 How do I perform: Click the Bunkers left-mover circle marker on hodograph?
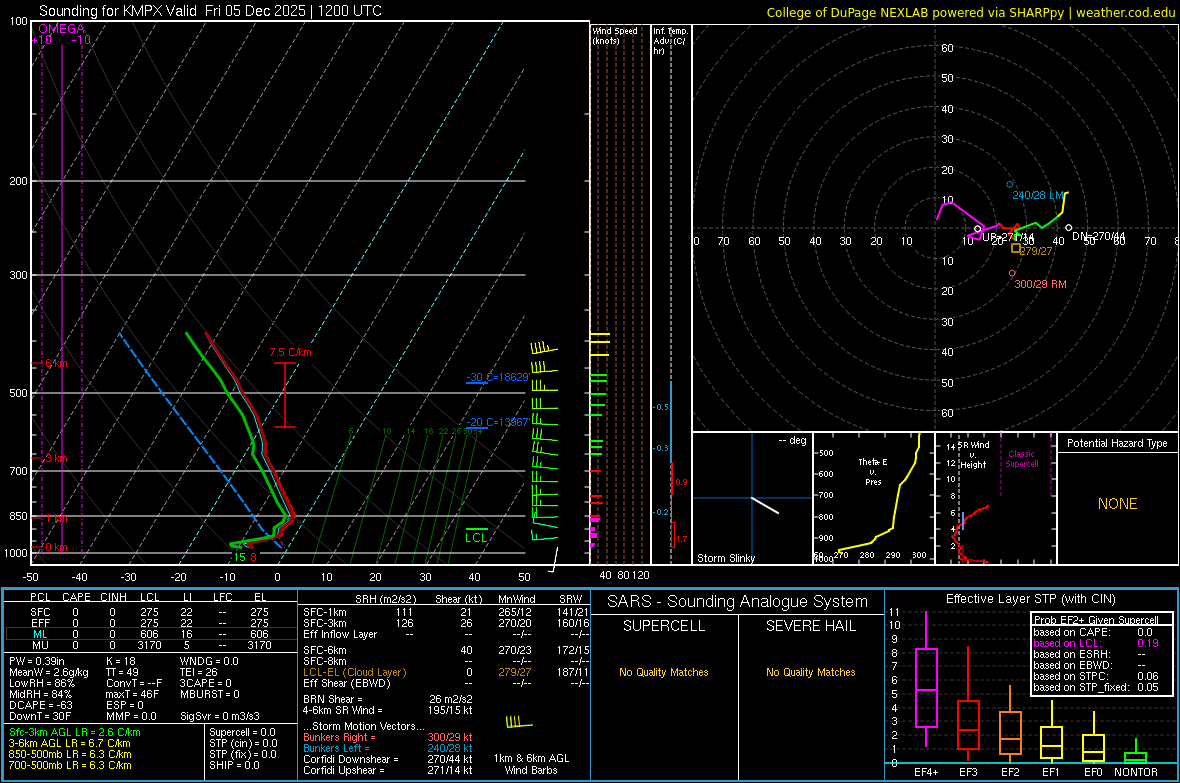pos(1010,184)
